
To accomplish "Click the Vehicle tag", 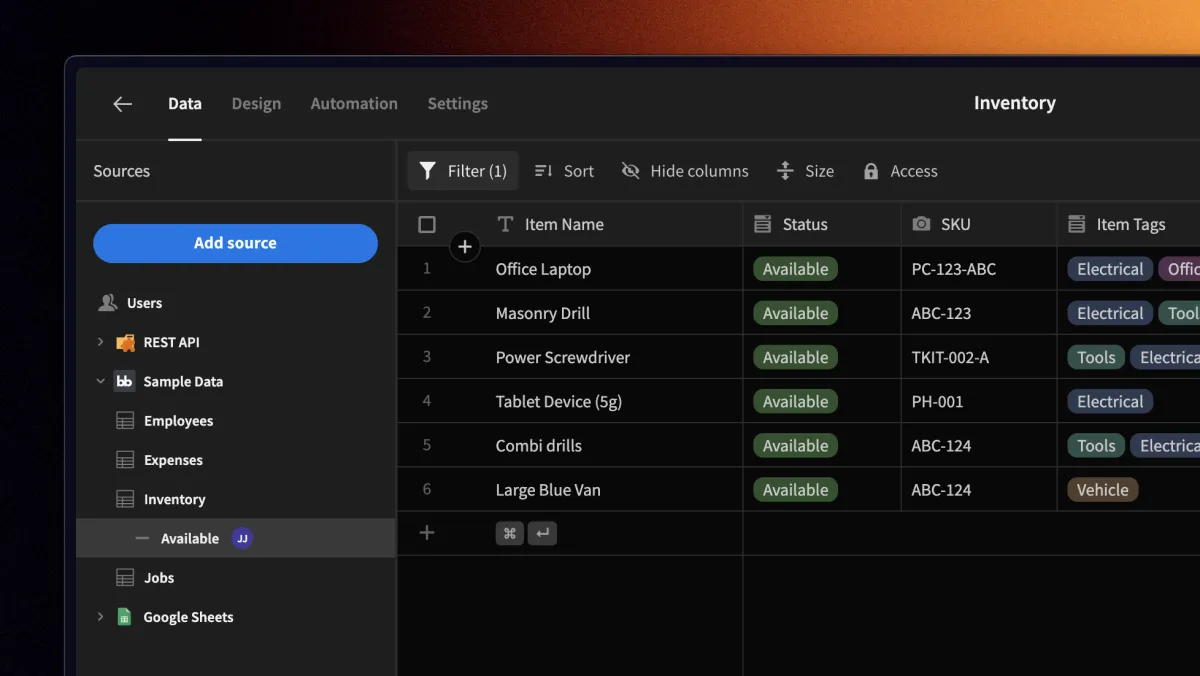I will click(x=1102, y=489).
